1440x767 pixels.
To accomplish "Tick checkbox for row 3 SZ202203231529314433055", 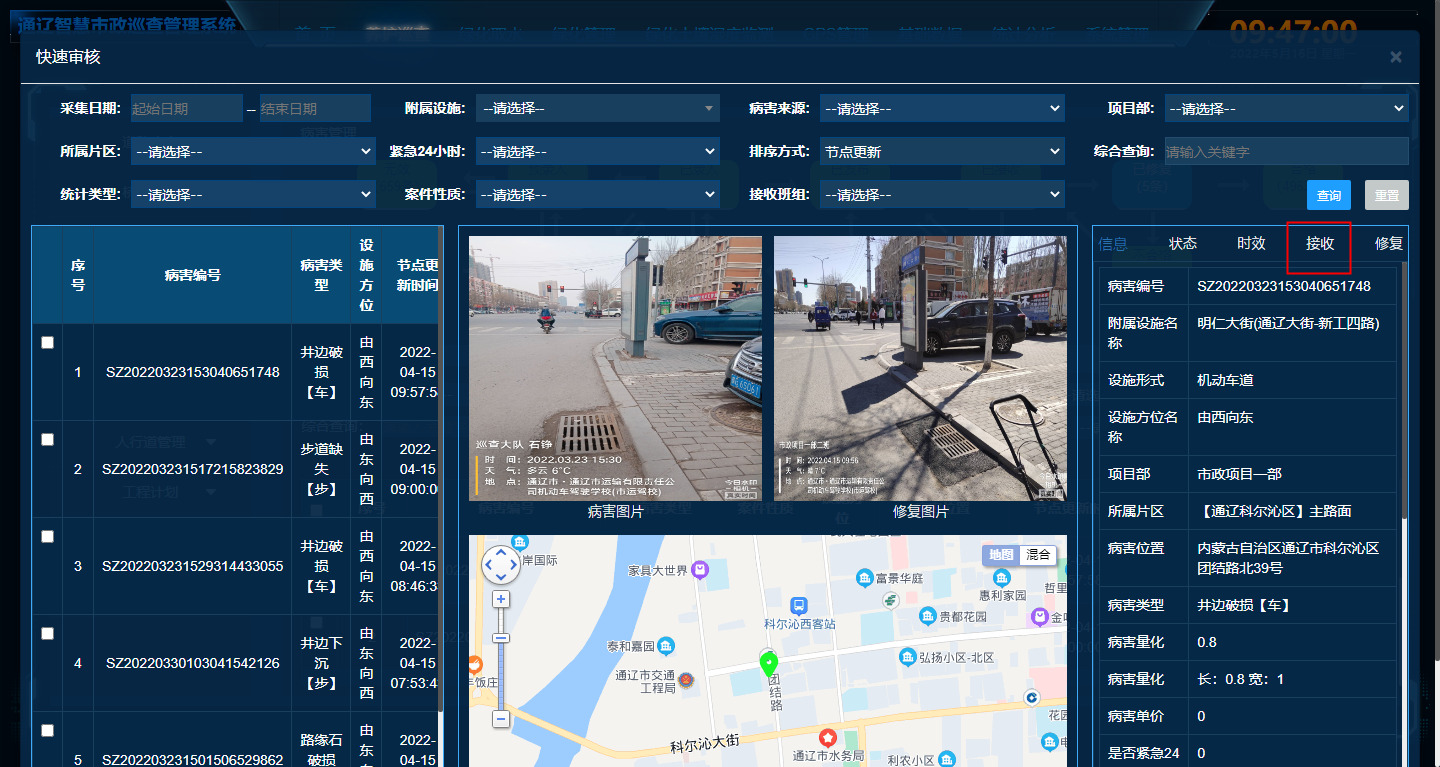I will point(47,536).
